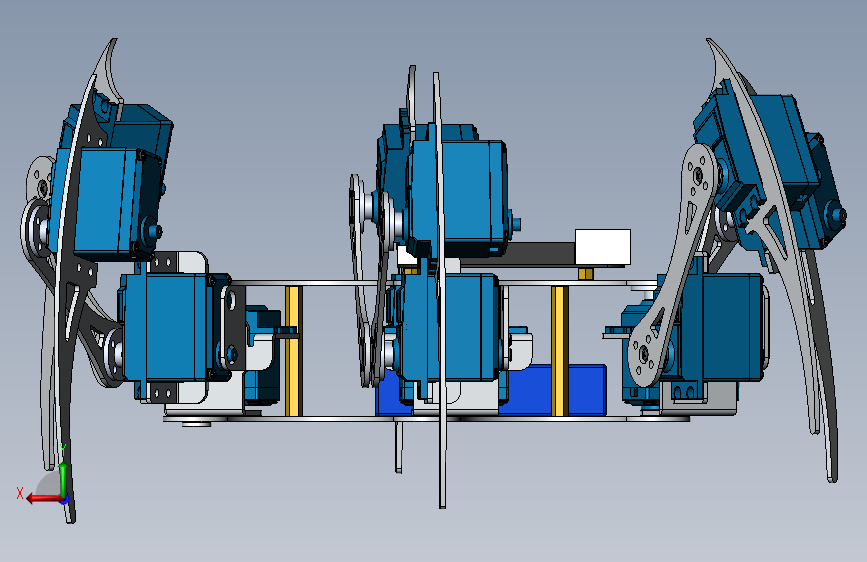Screen dimensions: 867x562
Task: Click the red X axis arrow of the triad
Action: click(x=43, y=499)
